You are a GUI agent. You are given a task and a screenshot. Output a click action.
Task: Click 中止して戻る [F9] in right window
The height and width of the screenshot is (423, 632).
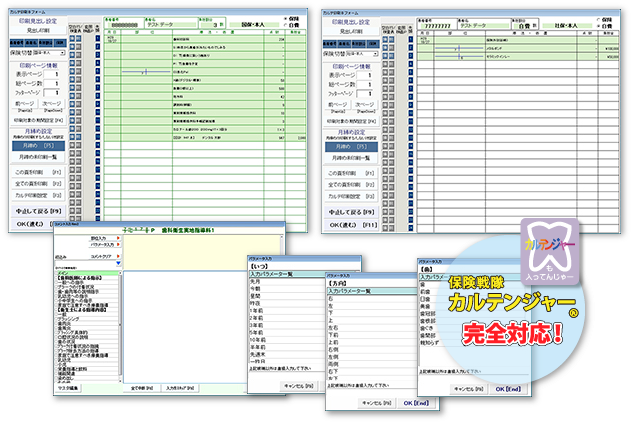point(351,212)
